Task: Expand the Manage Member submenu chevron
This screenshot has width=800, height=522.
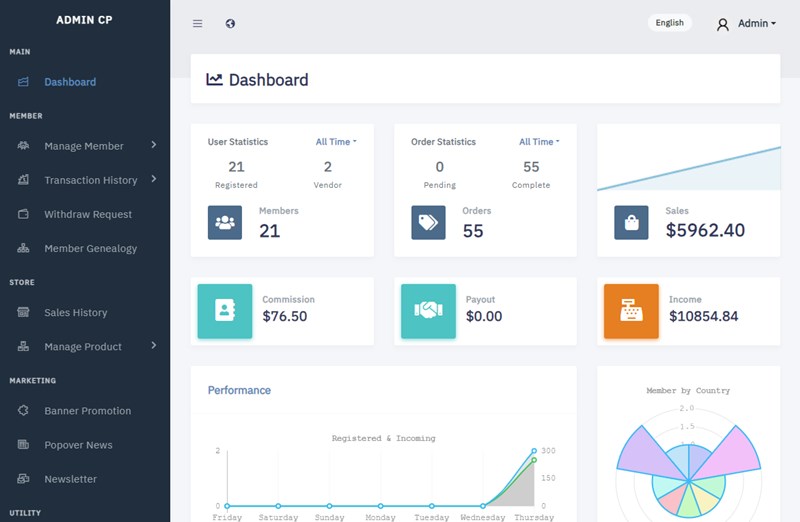Action: click(x=154, y=145)
